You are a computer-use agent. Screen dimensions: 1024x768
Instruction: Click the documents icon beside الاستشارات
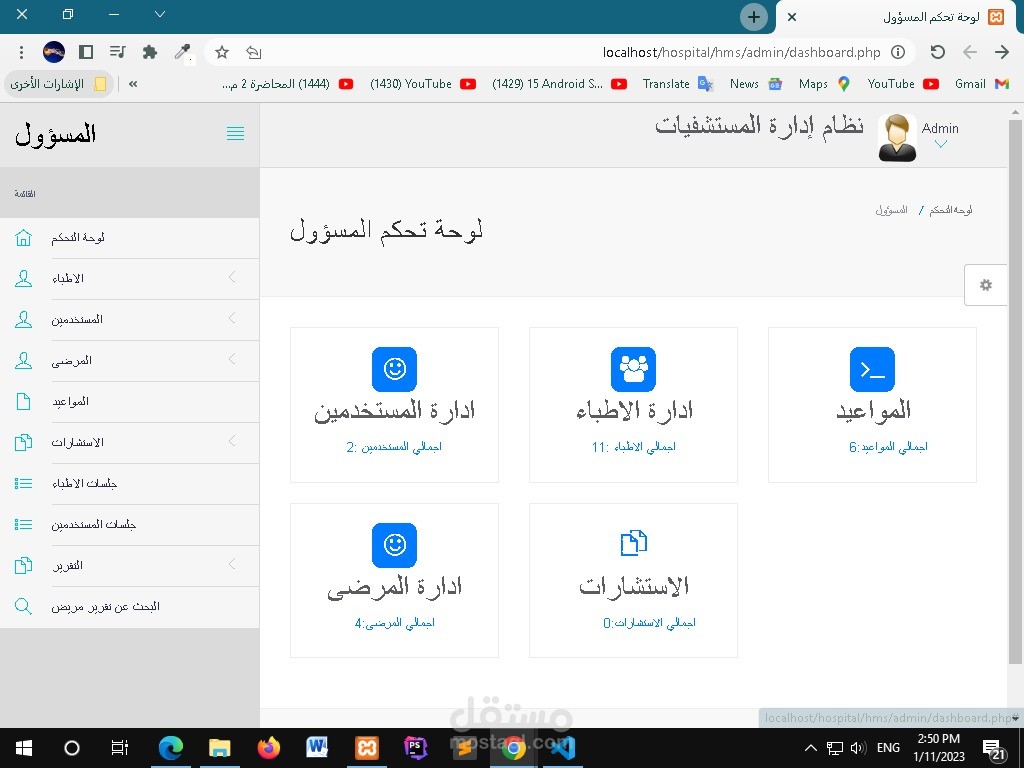[x=24, y=443]
